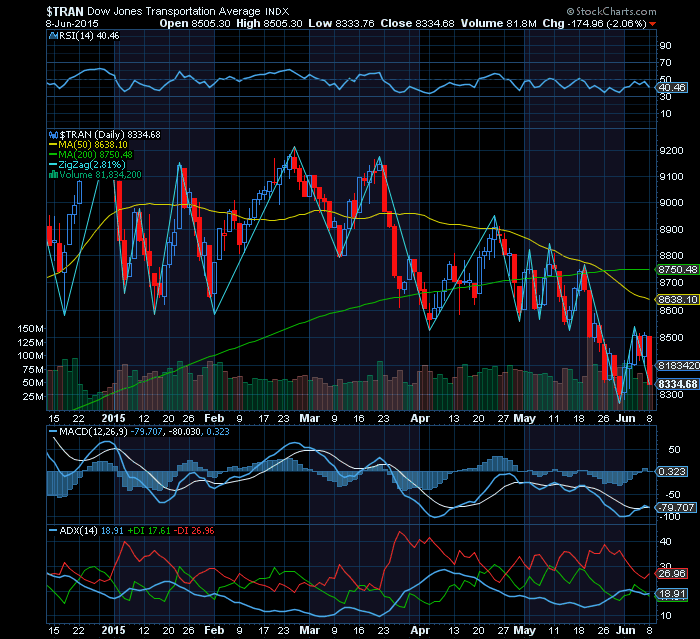Viewport: 700px width, 639px height.
Task: Click the red -DI 26.96 legend text
Action: (x=194, y=531)
